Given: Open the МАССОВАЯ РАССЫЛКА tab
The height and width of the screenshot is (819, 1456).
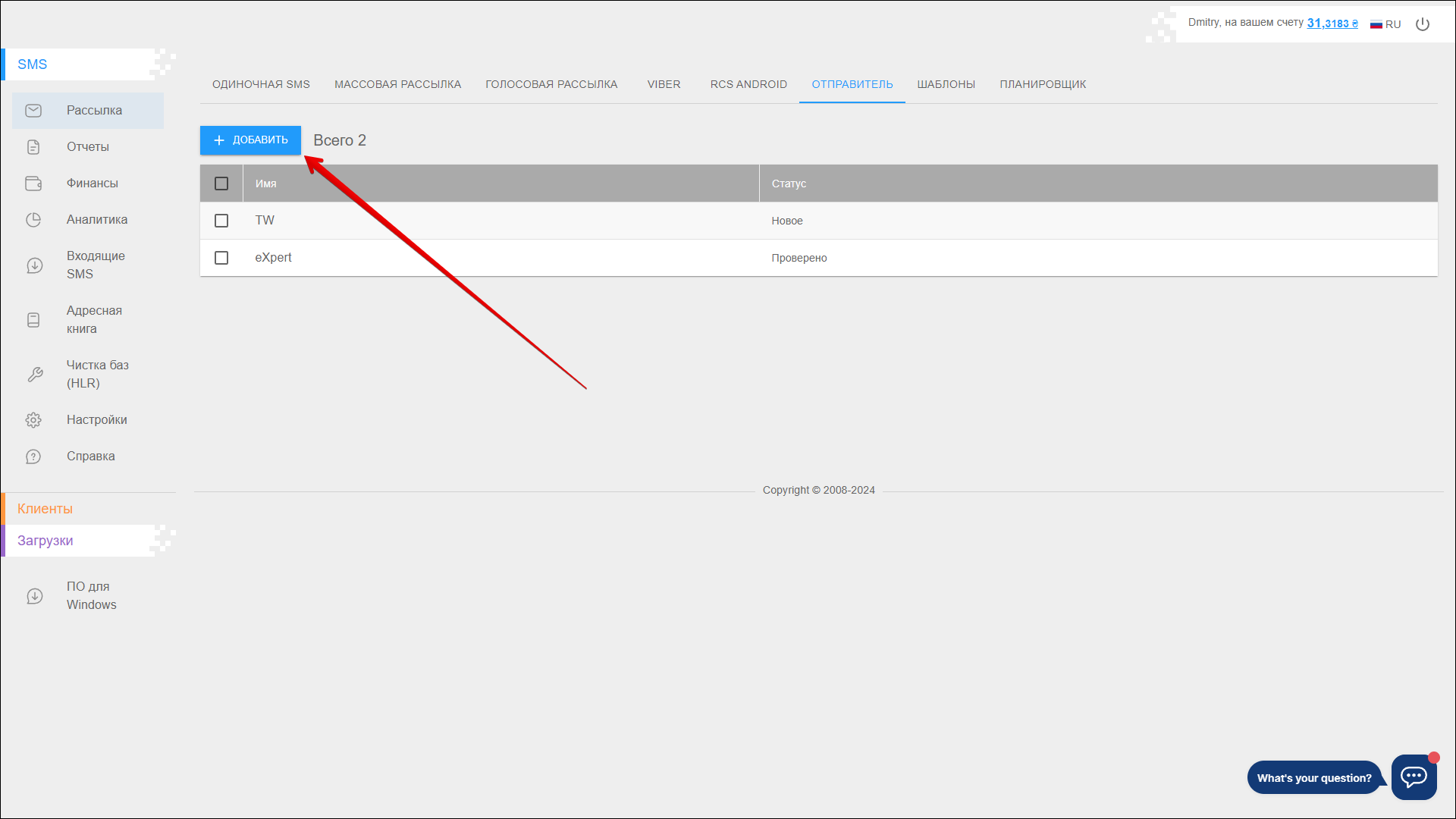Looking at the screenshot, I should point(397,84).
